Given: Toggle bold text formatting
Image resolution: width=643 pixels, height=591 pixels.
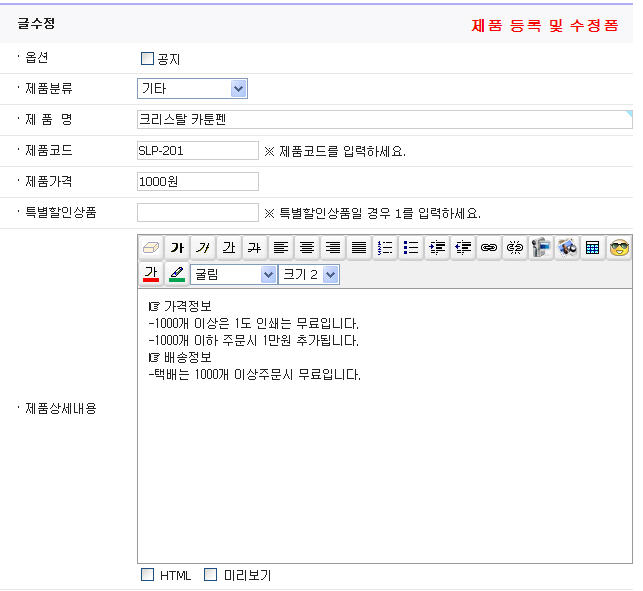Looking at the screenshot, I should pos(177,248).
